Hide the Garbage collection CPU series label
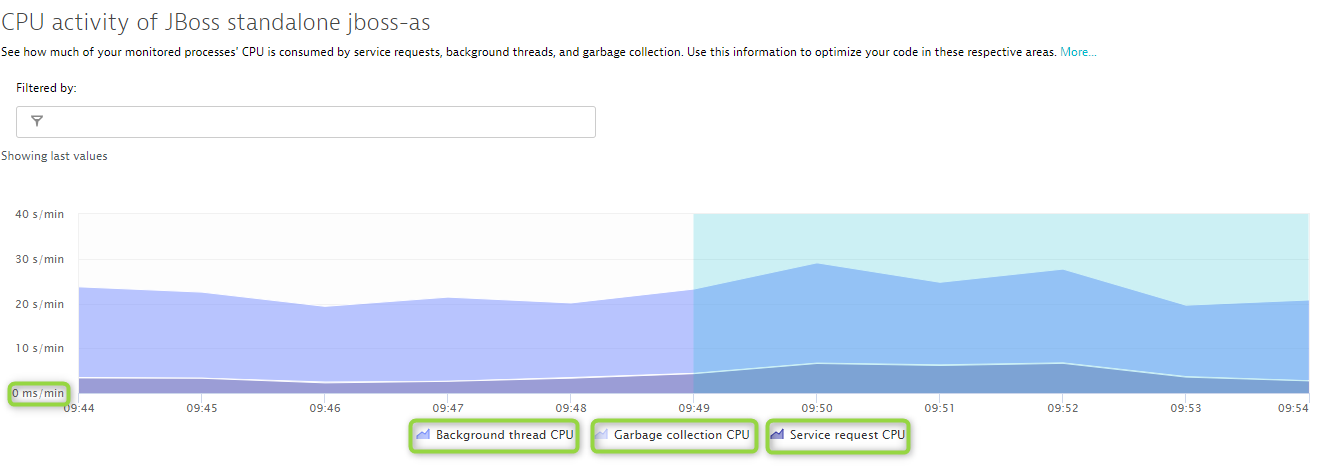Image resolution: width=1327 pixels, height=466 pixels. [681, 435]
